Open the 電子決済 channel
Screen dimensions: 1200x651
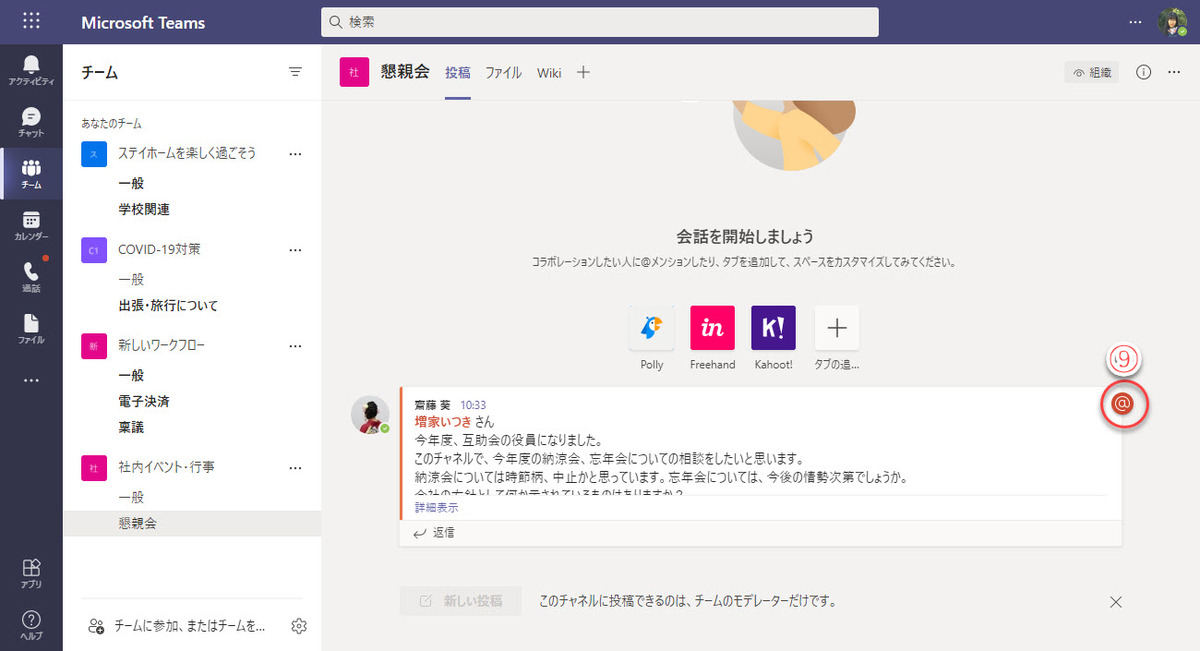tap(144, 401)
